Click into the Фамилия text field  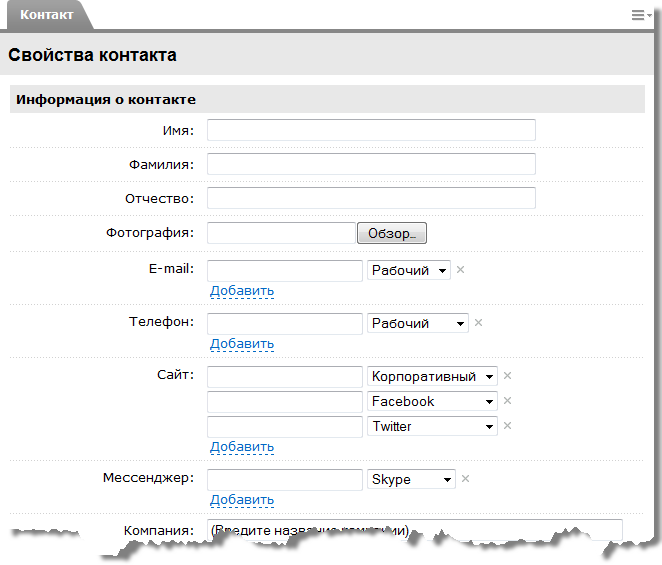pyautogui.click(x=371, y=164)
